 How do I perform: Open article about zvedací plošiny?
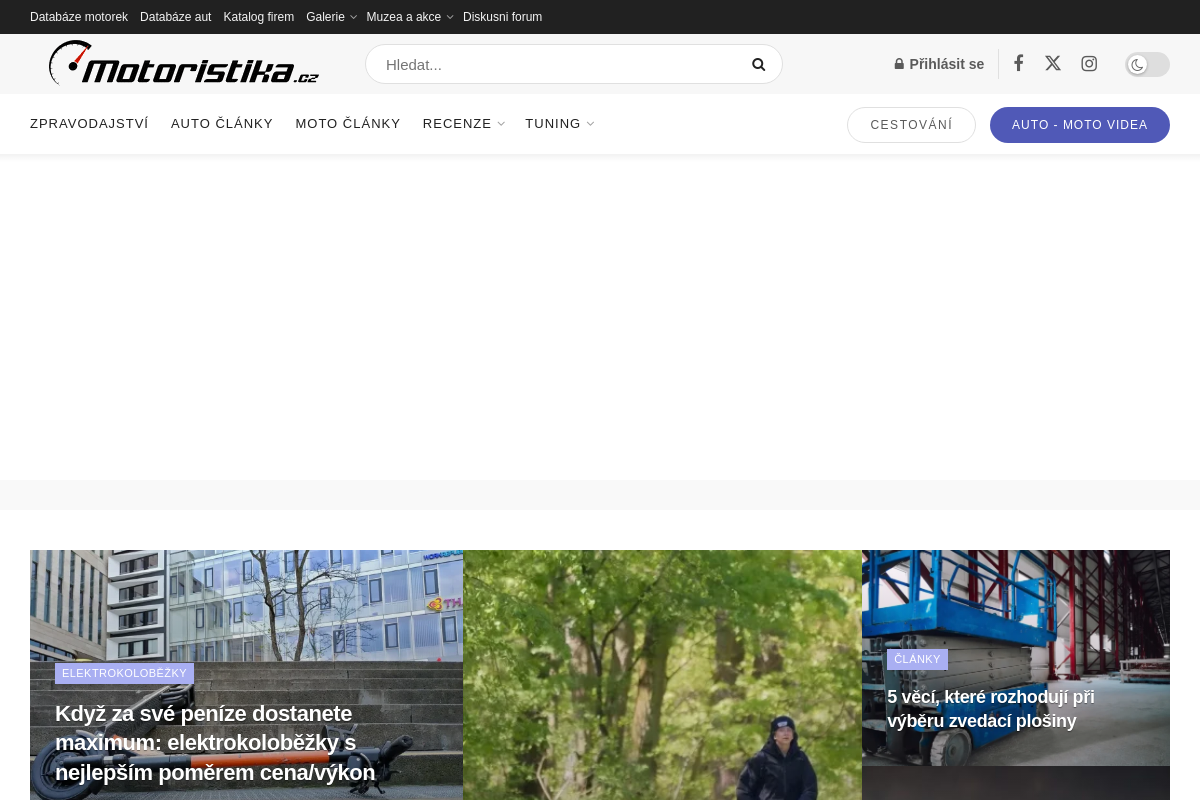click(991, 709)
